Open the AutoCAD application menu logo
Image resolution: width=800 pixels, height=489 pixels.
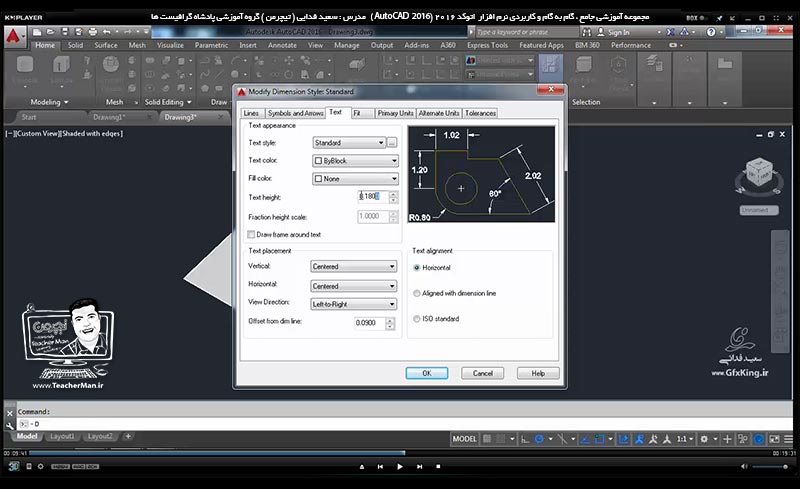pyautogui.click(x=14, y=37)
